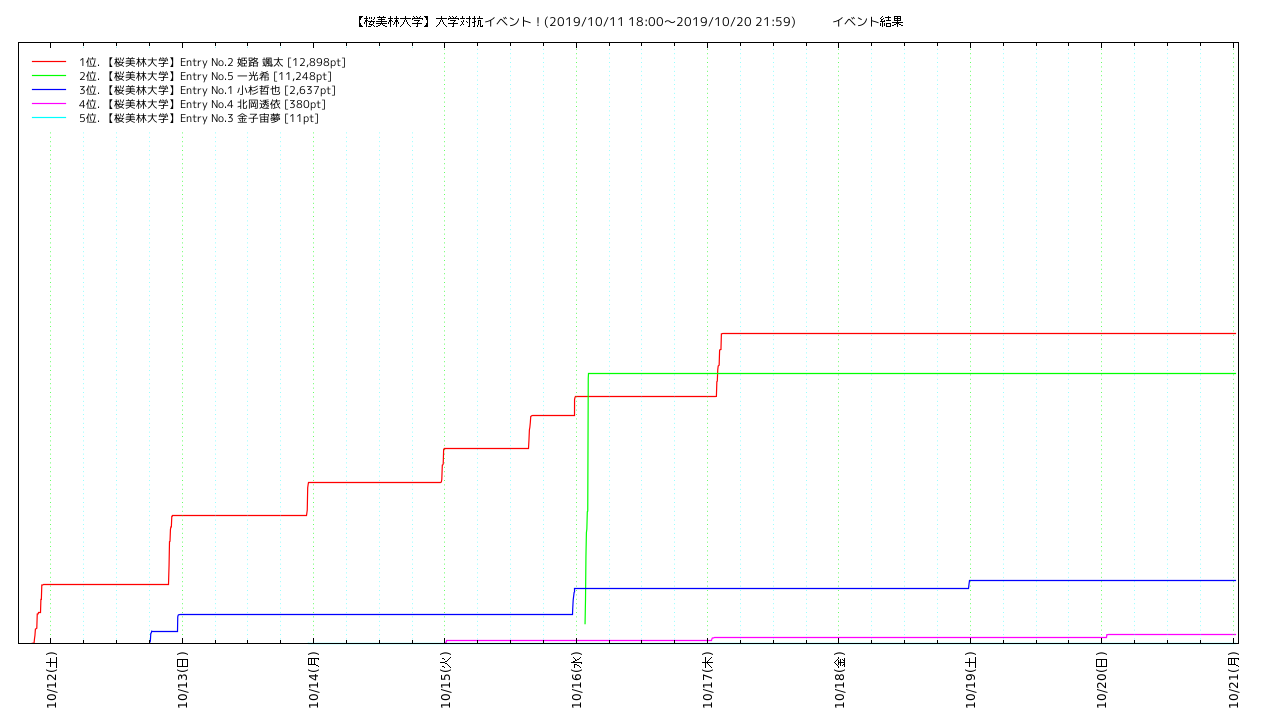Click the 10/18(金) axis label
The image size is (1280, 720).
point(840,680)
